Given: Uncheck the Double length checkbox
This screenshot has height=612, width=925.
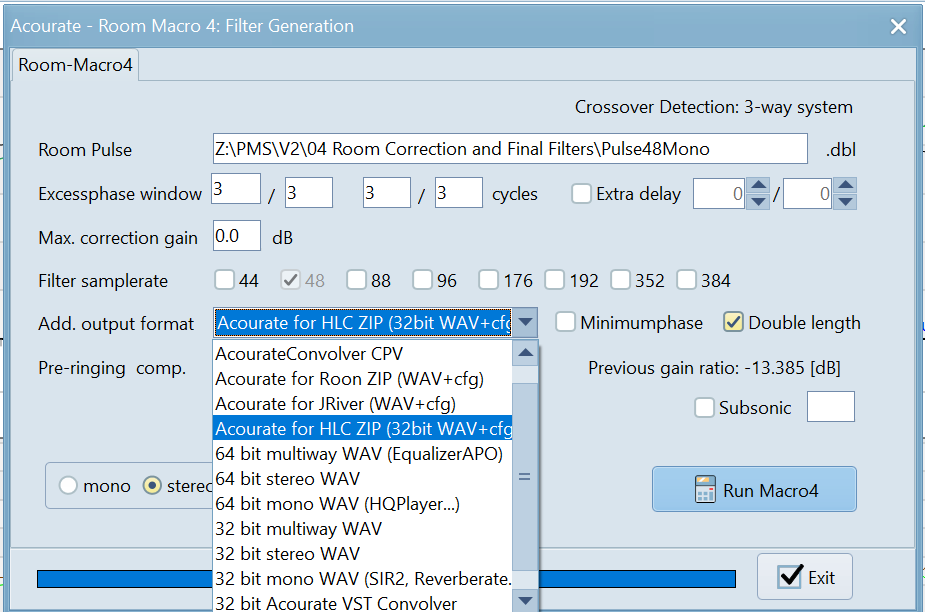Looking at the screenshot, I should pyautogui.click(x=733, y=322).
